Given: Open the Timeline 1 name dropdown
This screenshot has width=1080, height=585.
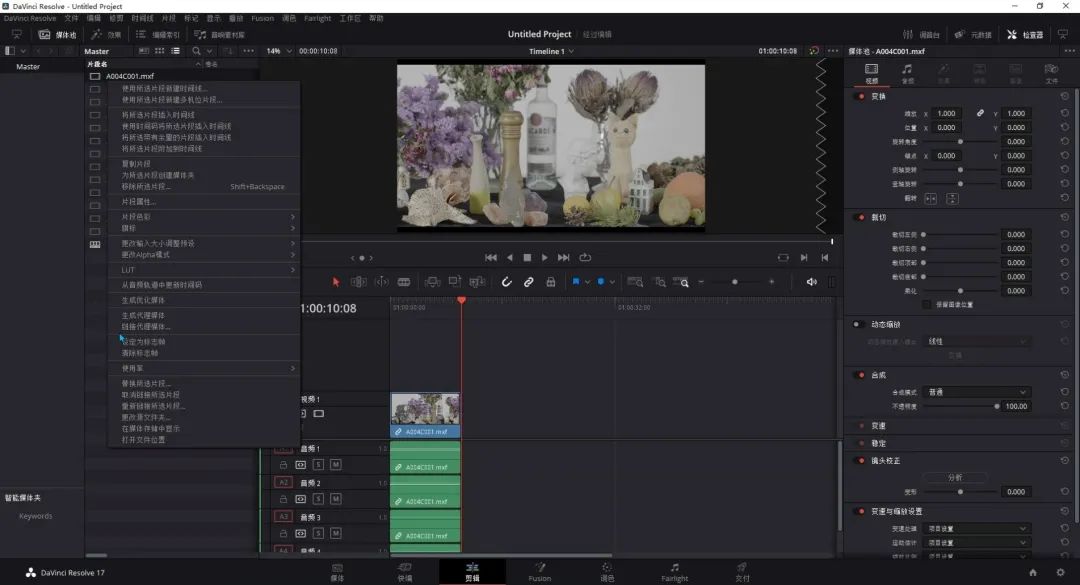Looking at the screenshot, I should click(x=552, y=51).
